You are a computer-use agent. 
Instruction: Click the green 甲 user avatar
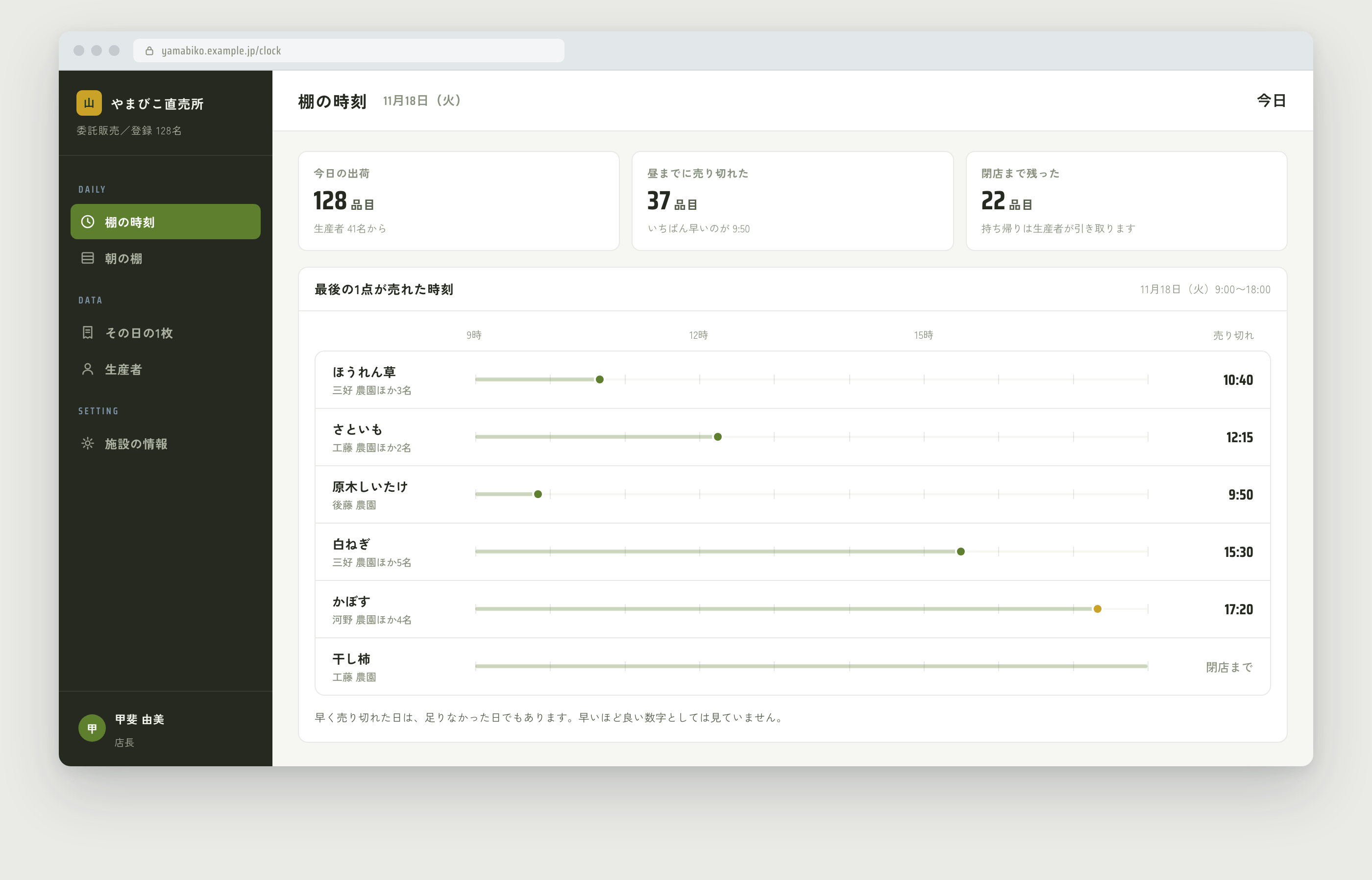(x=92, y=728)
